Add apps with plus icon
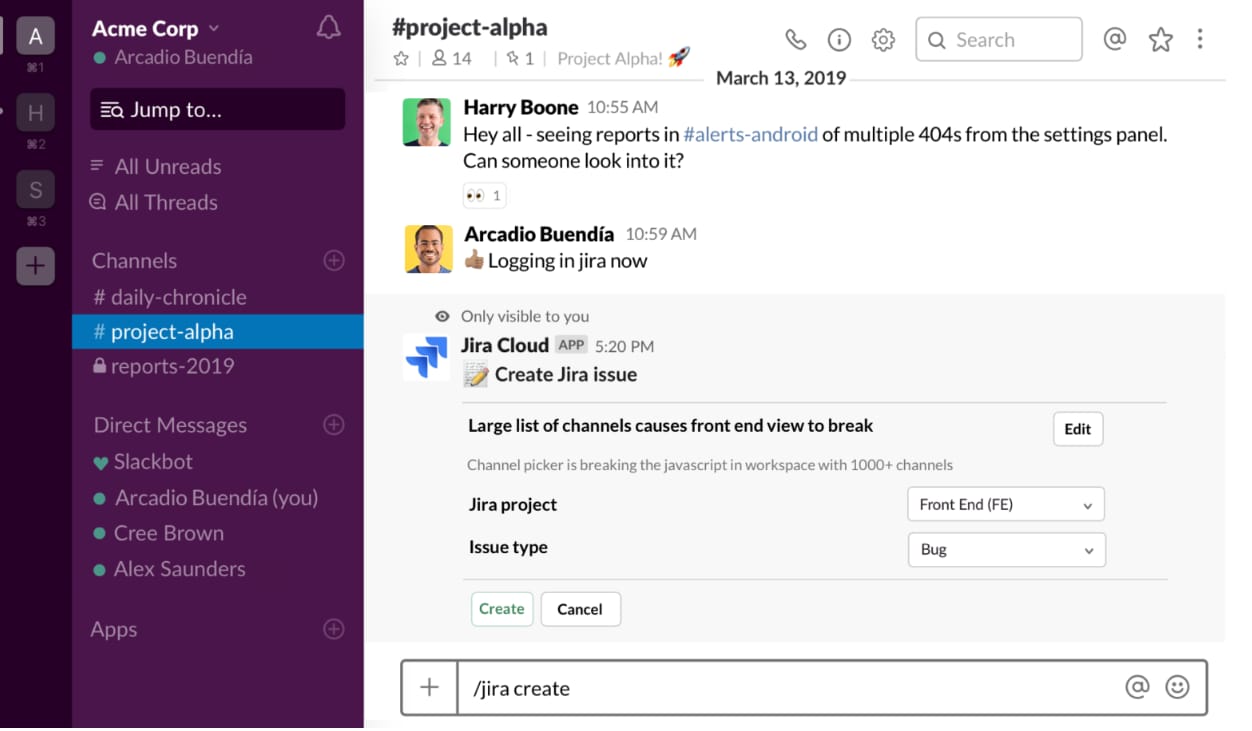The height and width of the screenshot is (731, 1252). pyautogui.click(x=334, y=629)
